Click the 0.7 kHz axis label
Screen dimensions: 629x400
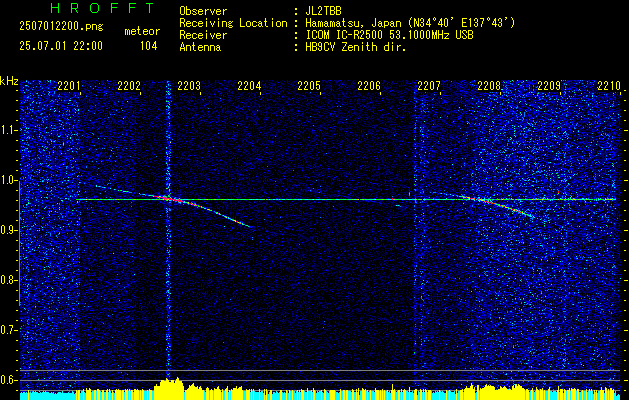click(9, 330)
